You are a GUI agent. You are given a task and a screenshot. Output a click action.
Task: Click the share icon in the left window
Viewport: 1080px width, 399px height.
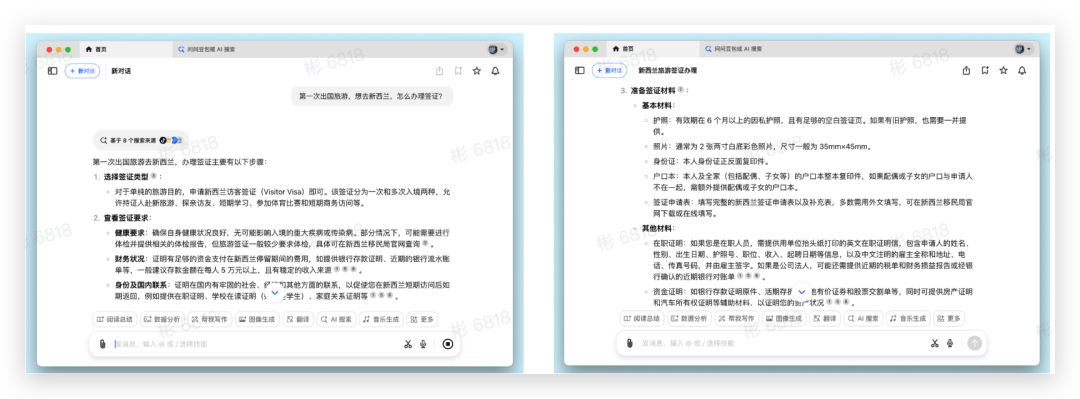pyautogui.click(x=439, y=71)
